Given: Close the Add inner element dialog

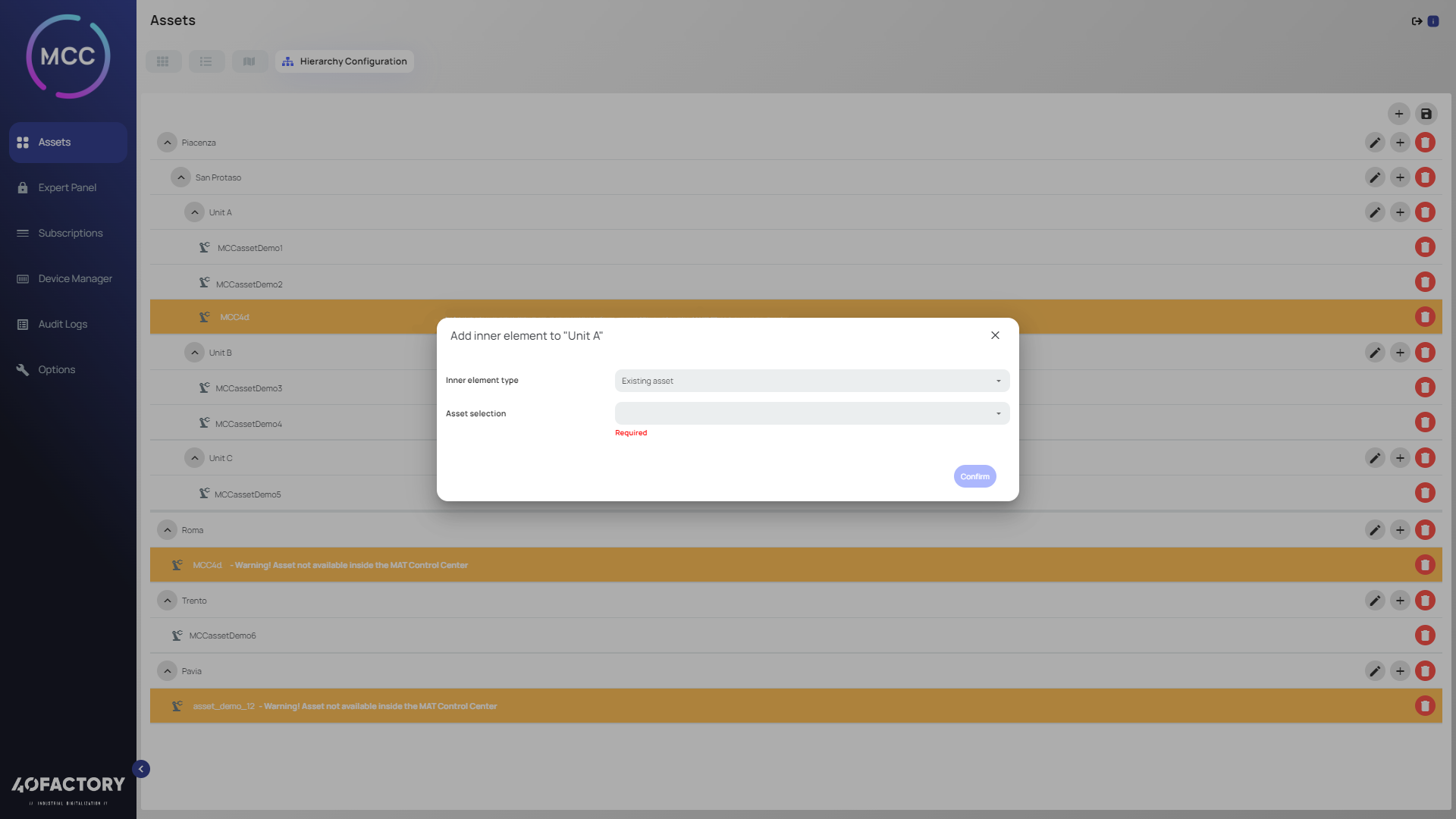Looking at the screenshot, I should pos(995,335).
